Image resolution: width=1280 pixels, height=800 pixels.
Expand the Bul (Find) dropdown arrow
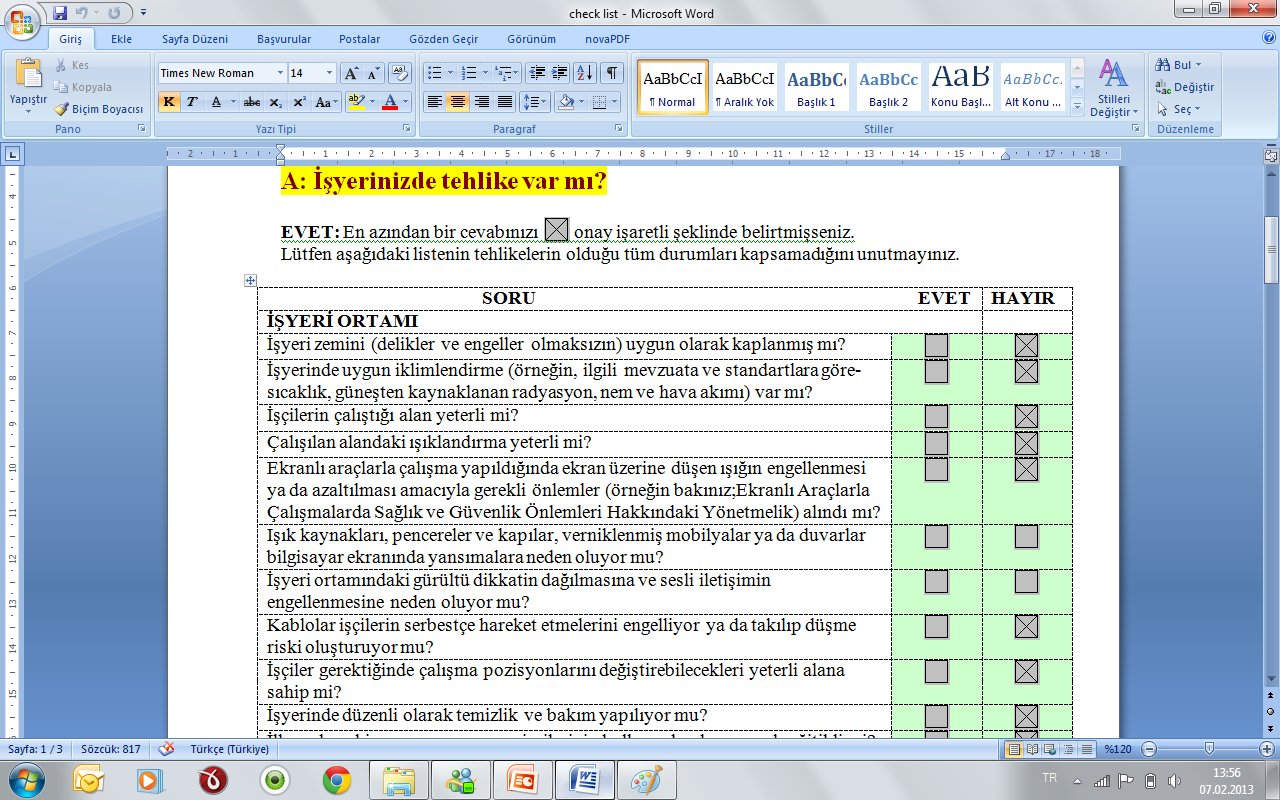[x=1198, y=65]
